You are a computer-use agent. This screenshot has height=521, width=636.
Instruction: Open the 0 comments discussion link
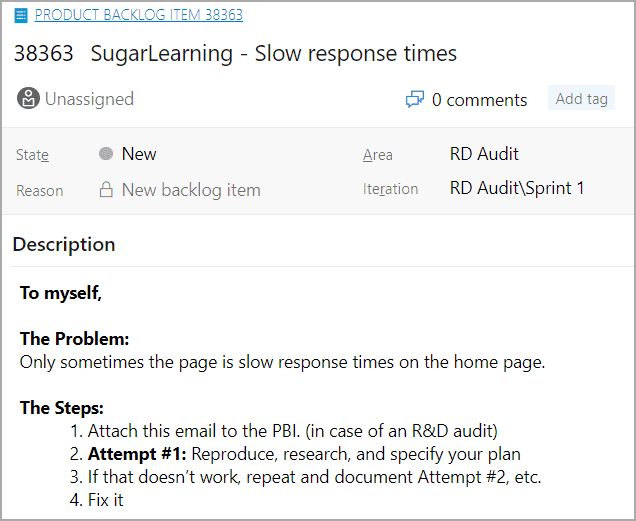(479, 100)
